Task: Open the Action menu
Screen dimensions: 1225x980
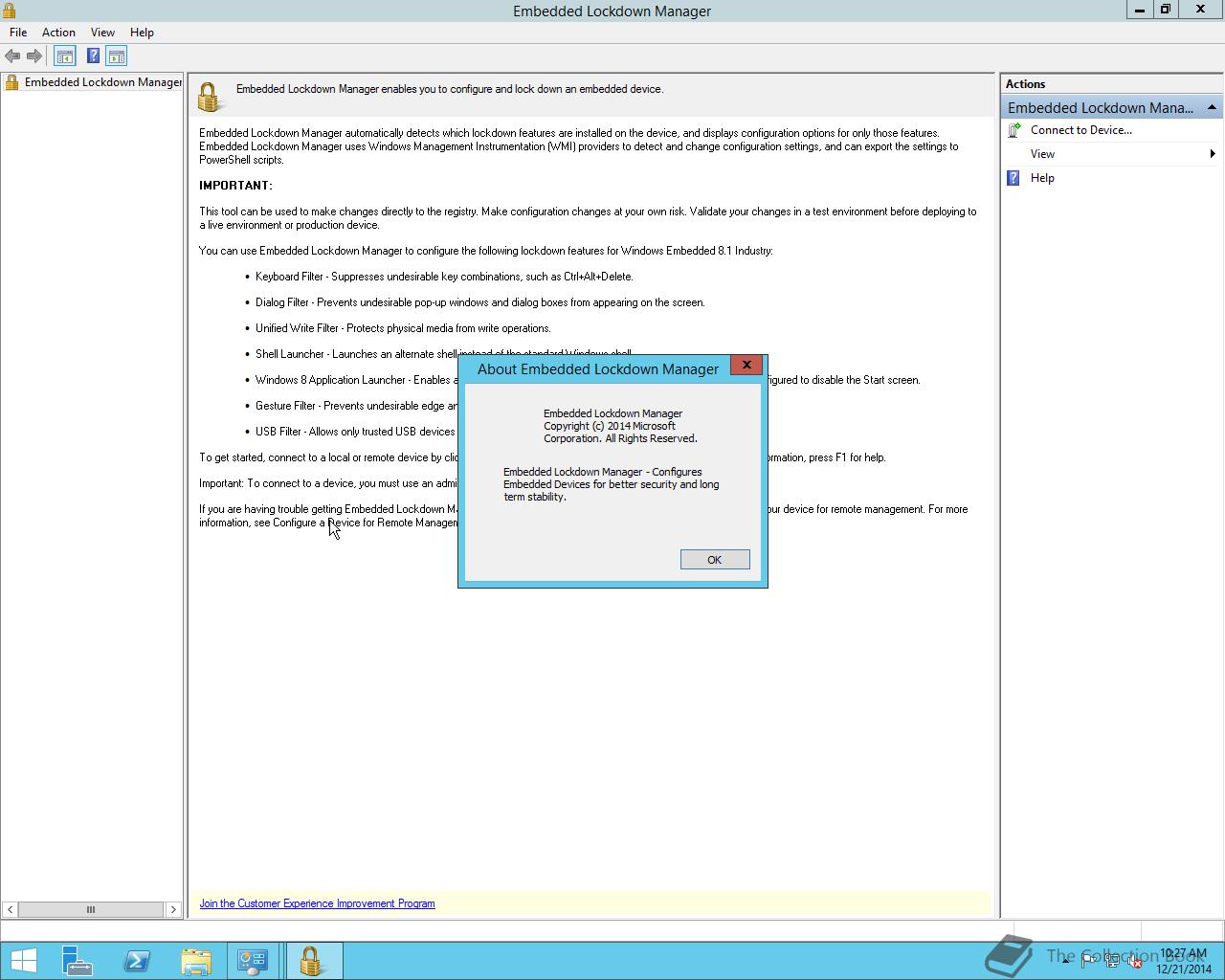Action: (58, 33)
